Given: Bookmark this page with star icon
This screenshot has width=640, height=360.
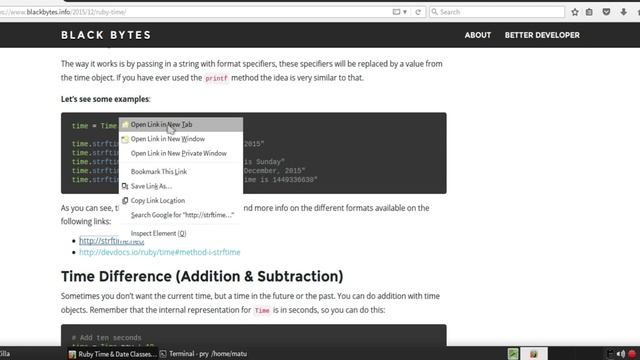Looking at the screenshot, I should click(x=575, y=12).
